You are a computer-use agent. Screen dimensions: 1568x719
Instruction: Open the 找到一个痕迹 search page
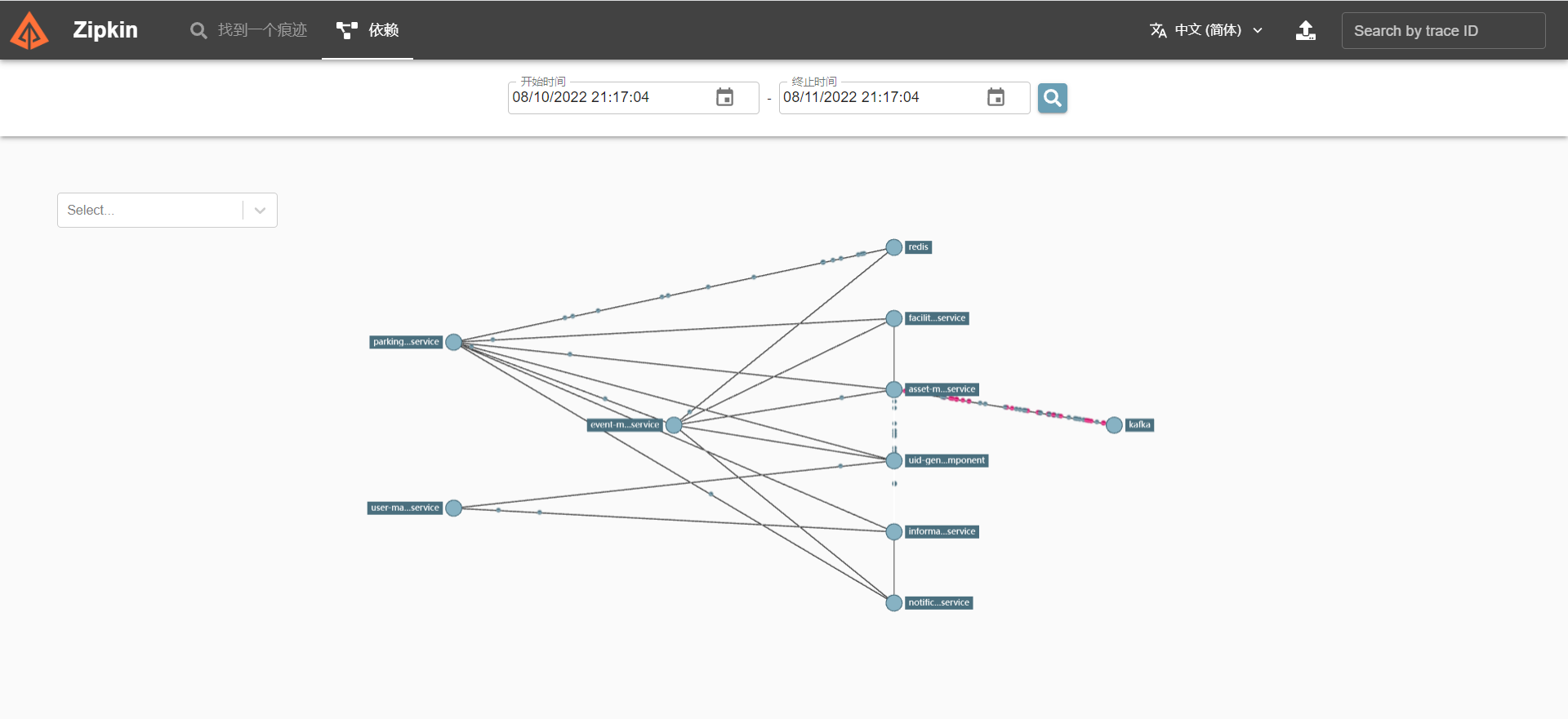pos(248,30)
